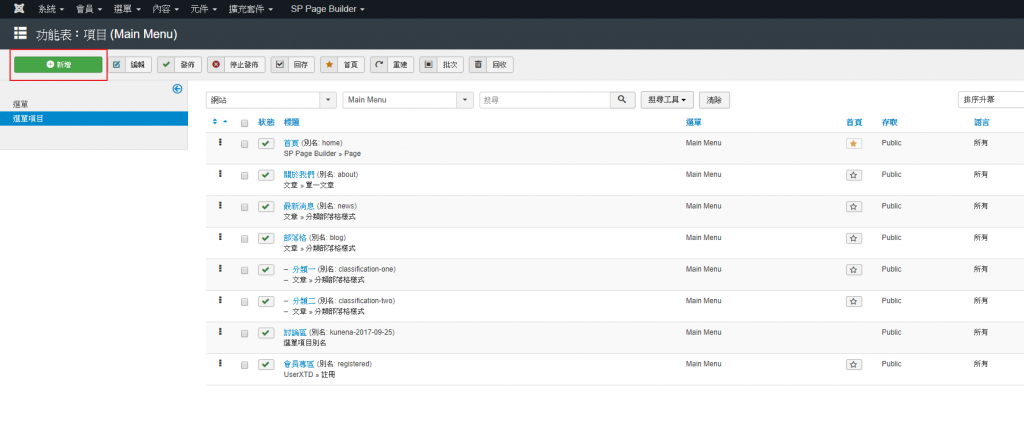Image resolution: width=1024 pixels, height=436 pixels.
Task: Select the 會員專區 row checkbox
Action: pyautogui.click(x=244, y=364)
